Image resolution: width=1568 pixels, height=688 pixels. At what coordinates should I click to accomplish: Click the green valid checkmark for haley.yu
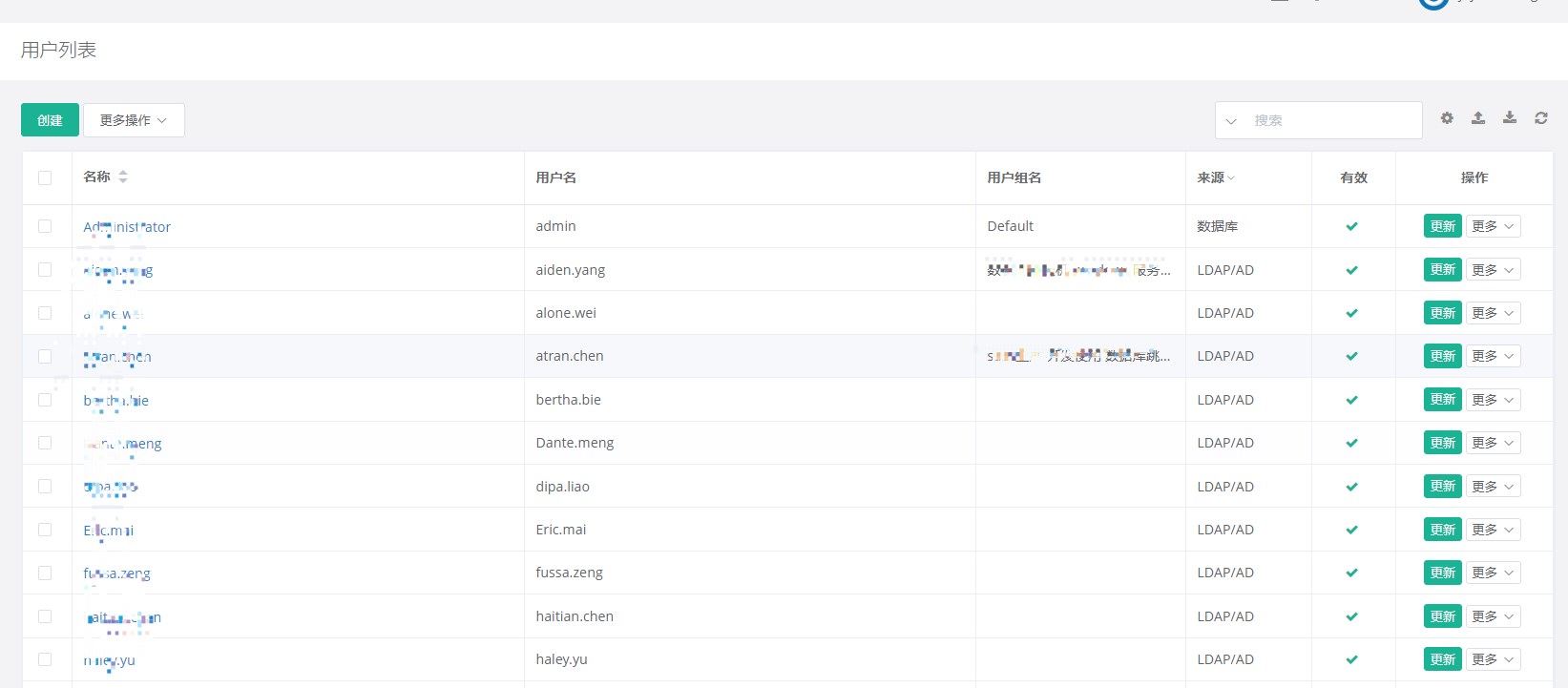1352,660
